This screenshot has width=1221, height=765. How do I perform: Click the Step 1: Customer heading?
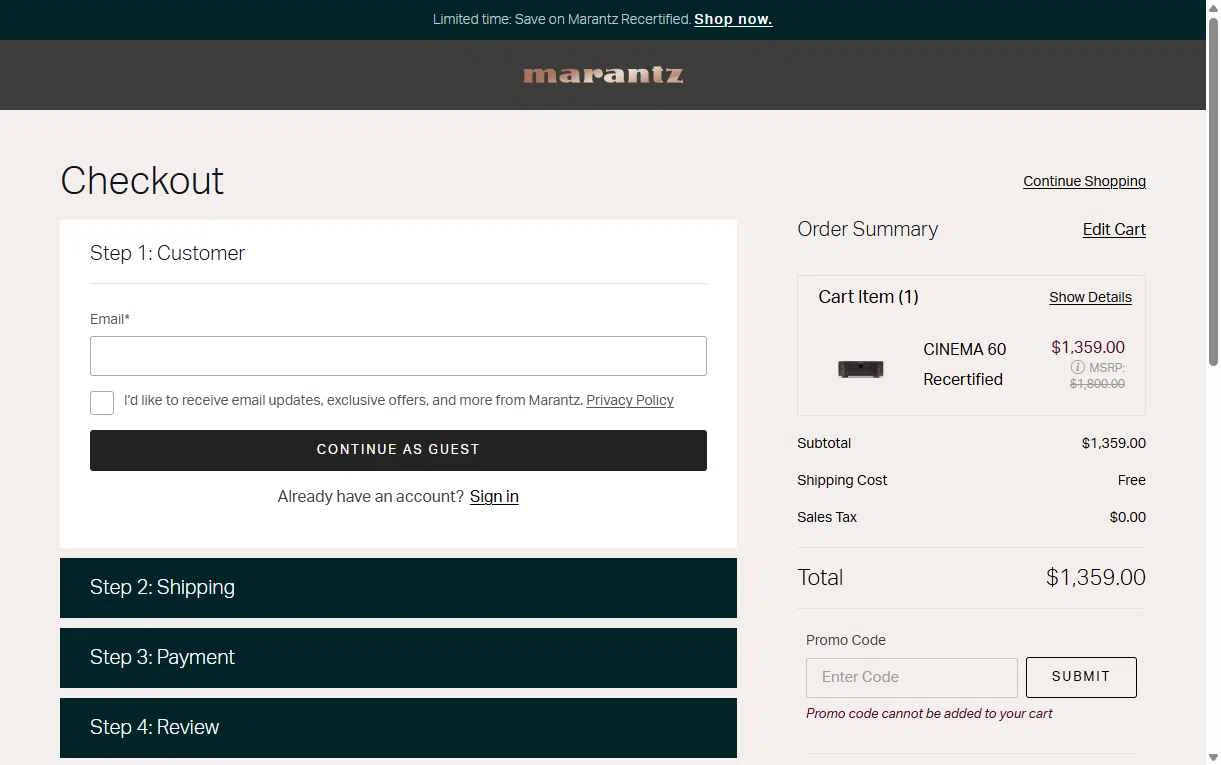pos(167,253)
